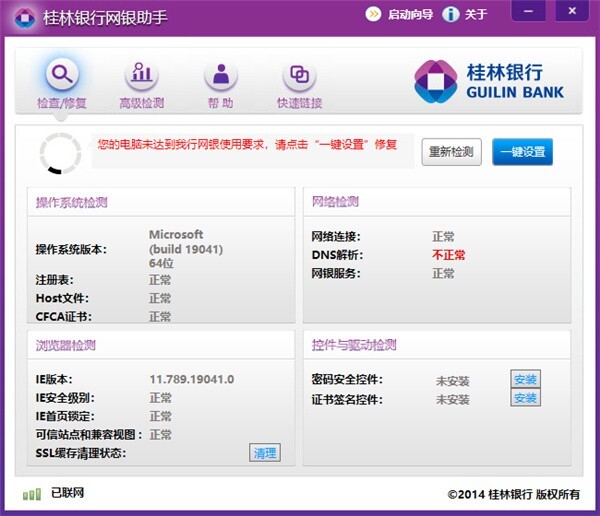Select the 高级检测 tab label

[x=142, y=103]
